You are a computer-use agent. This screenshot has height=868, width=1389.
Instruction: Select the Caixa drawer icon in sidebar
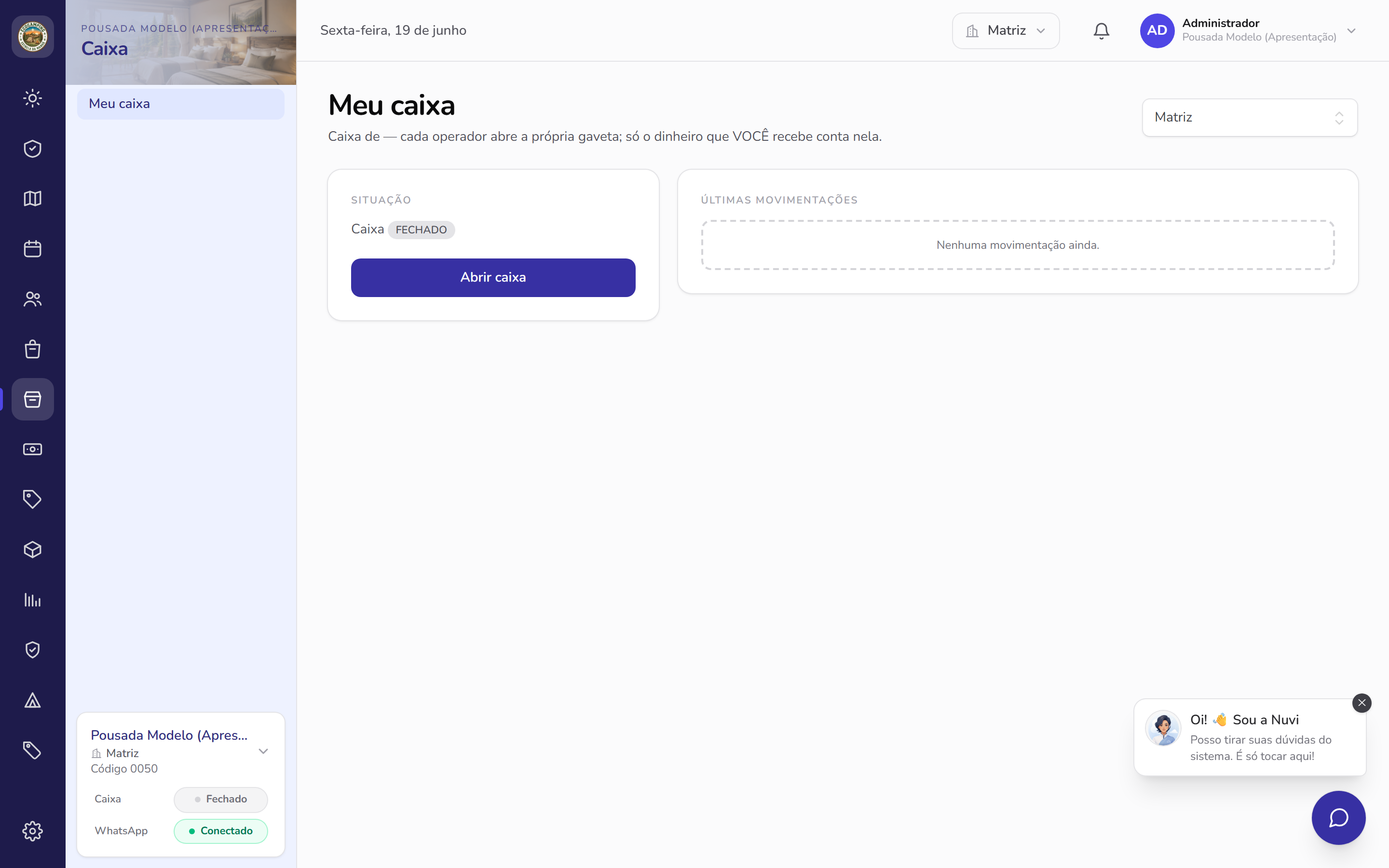[33, 399]
